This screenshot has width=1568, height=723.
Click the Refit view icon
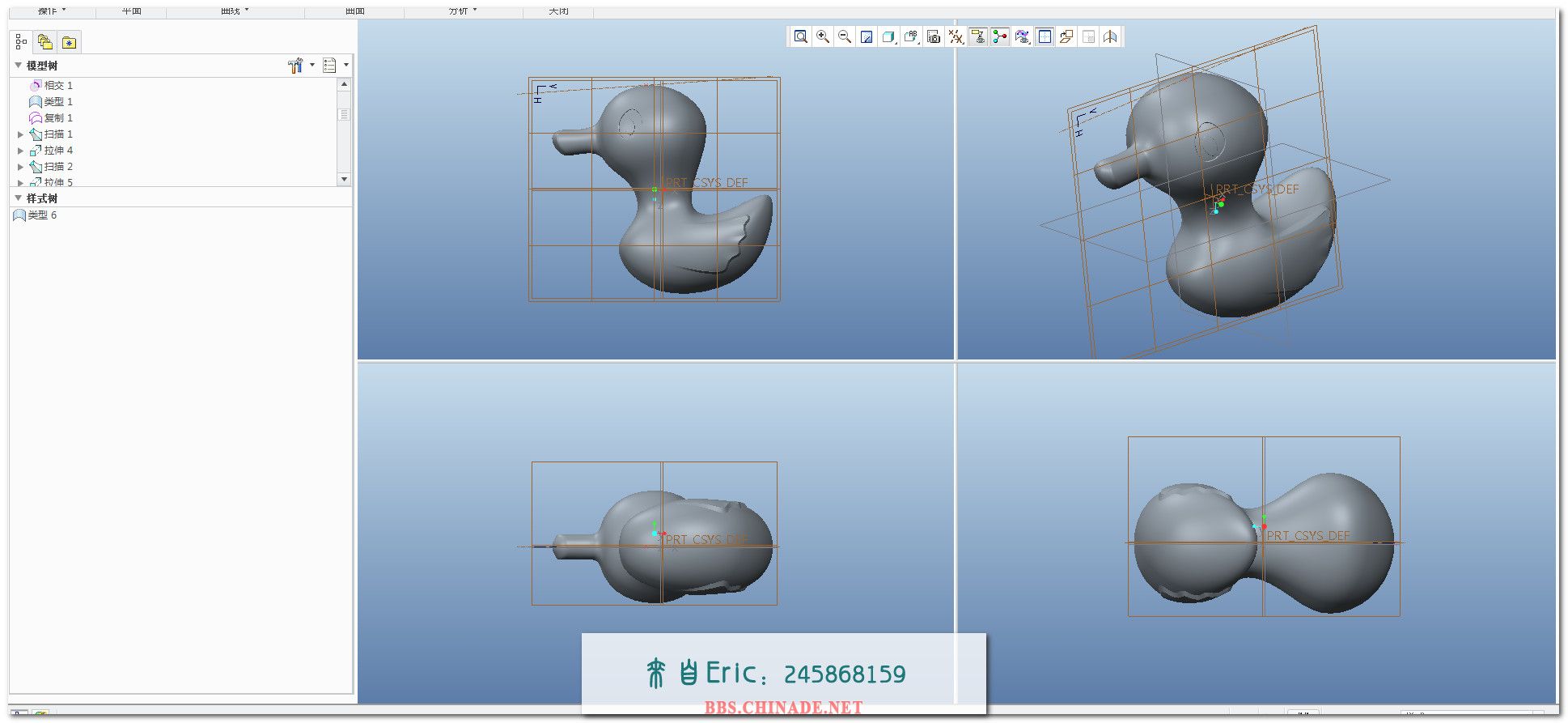(x=800, y=36)
